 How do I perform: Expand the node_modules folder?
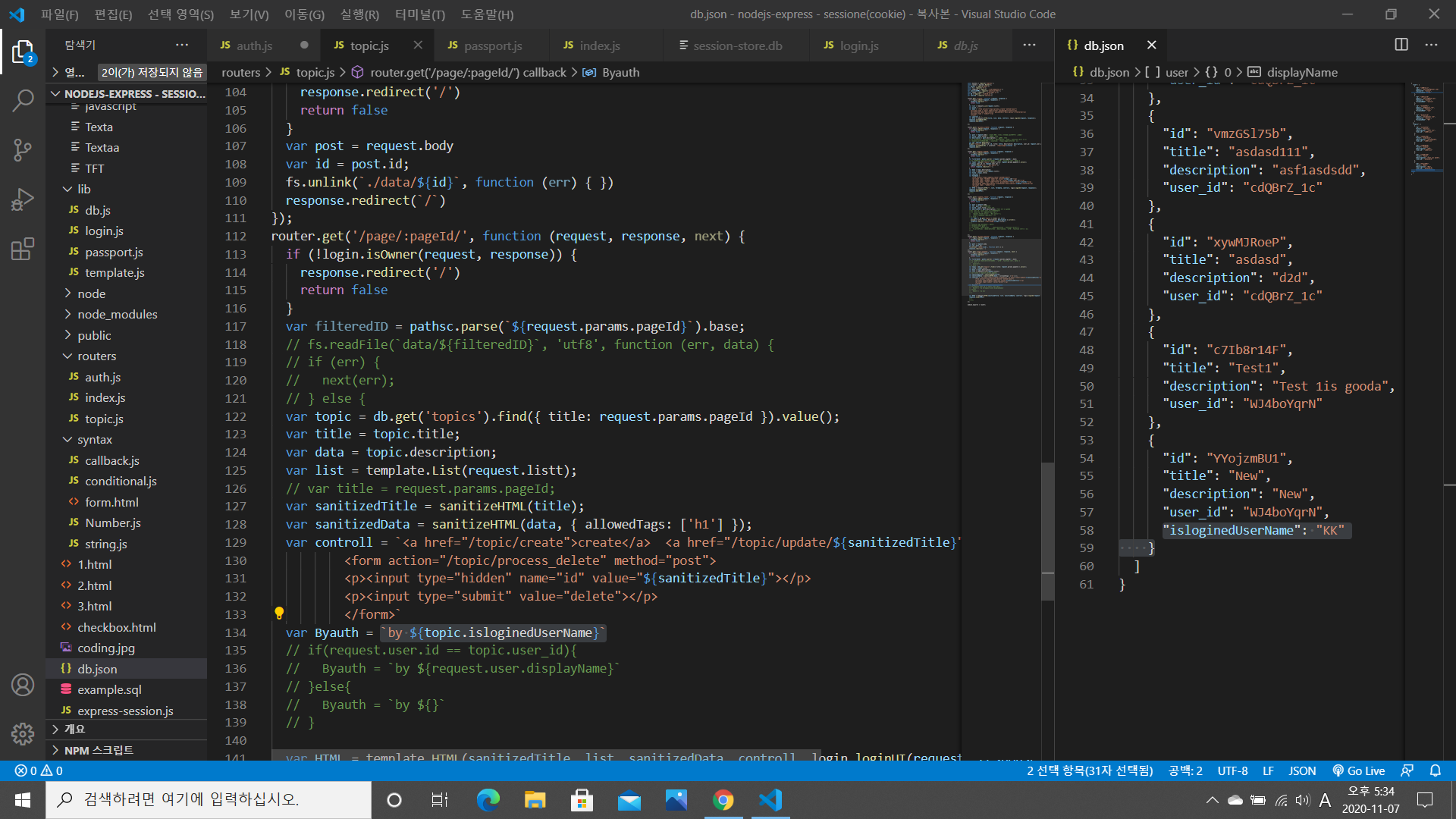click(x=117, y=314)
